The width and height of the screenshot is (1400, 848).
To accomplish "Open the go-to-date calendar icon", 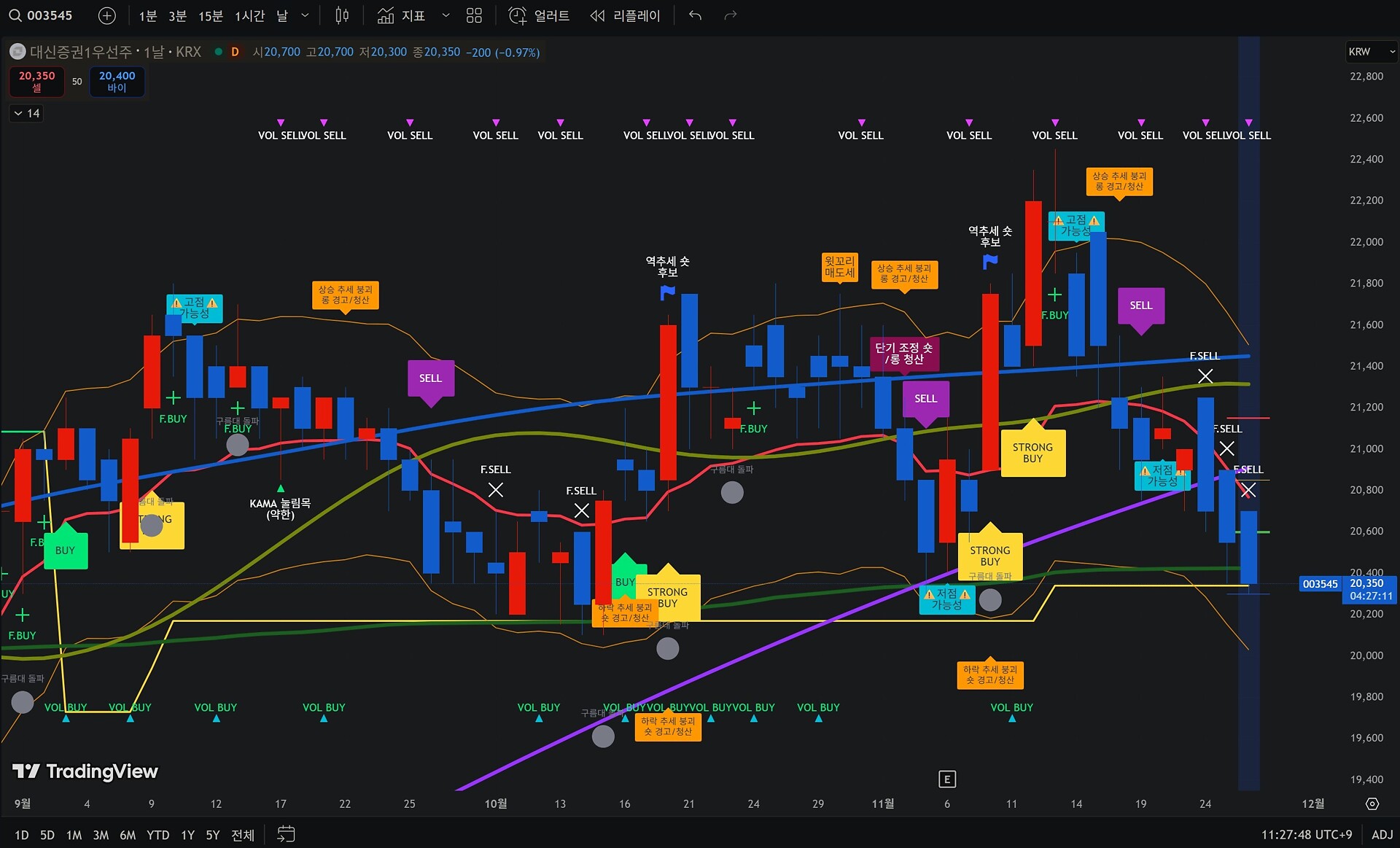I will 286,834.
